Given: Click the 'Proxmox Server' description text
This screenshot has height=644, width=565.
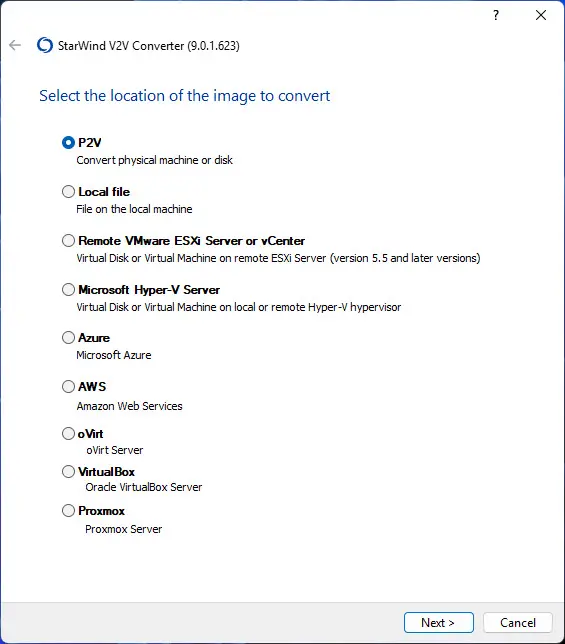Looking at the screenshot, I should tap(124, 529).
